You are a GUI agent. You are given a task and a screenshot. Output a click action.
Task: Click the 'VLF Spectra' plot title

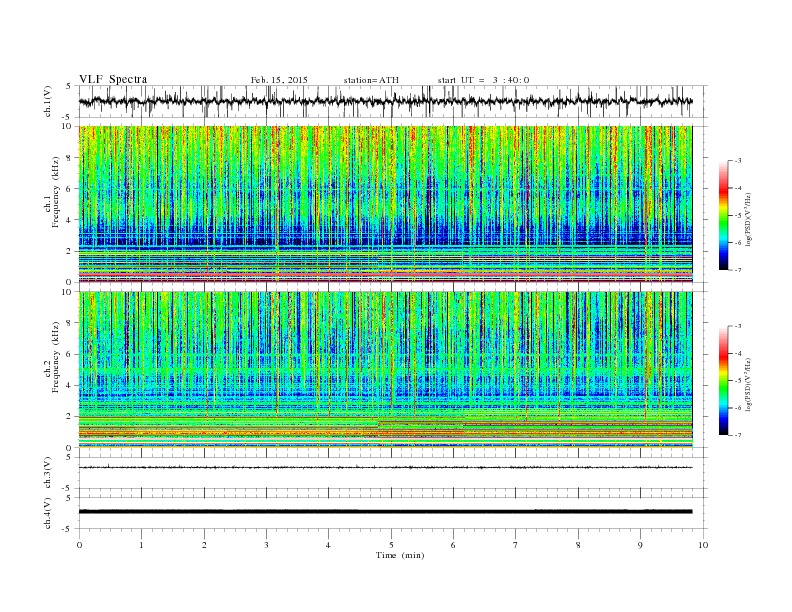click(x=113, y=79)
